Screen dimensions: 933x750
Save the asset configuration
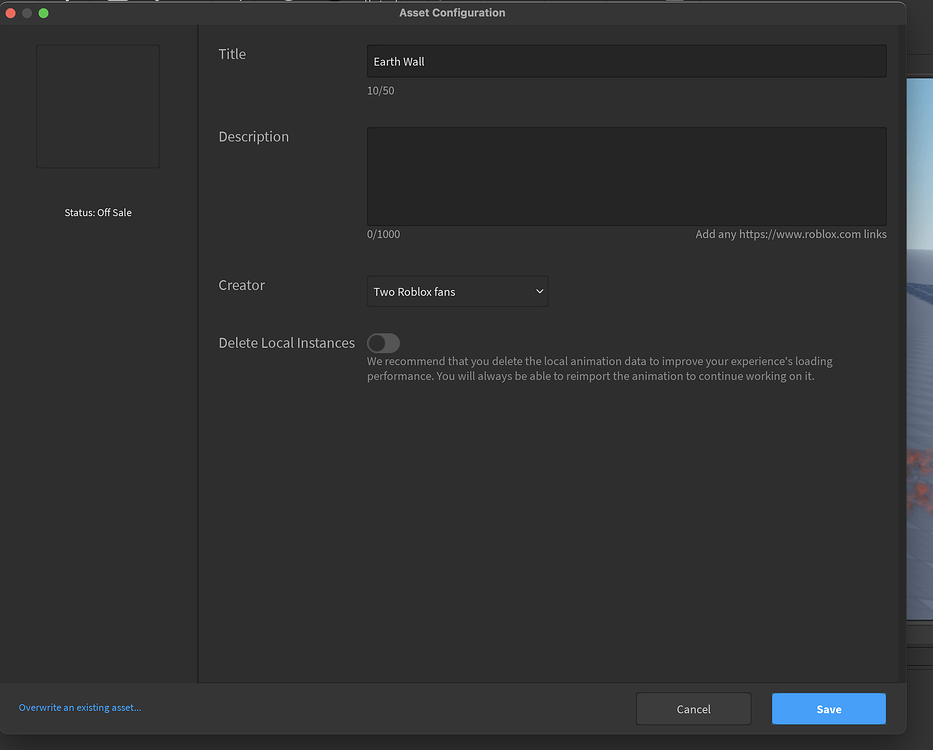(828, 708)
